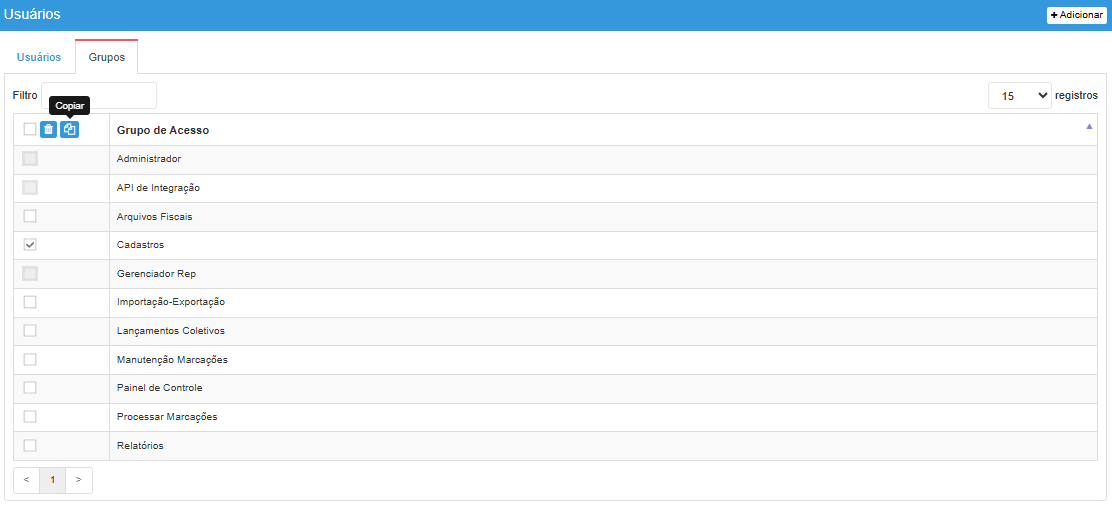Screen dimensions: 1112x509
Task: Check the Arquivos Fiscais checkbox
Action: click(30, 216)
